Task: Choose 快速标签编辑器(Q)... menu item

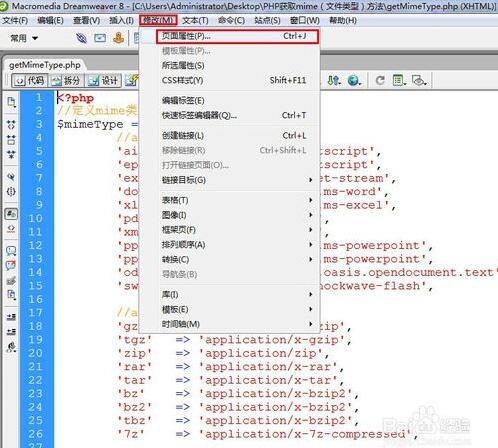Action: pos(229,115)
